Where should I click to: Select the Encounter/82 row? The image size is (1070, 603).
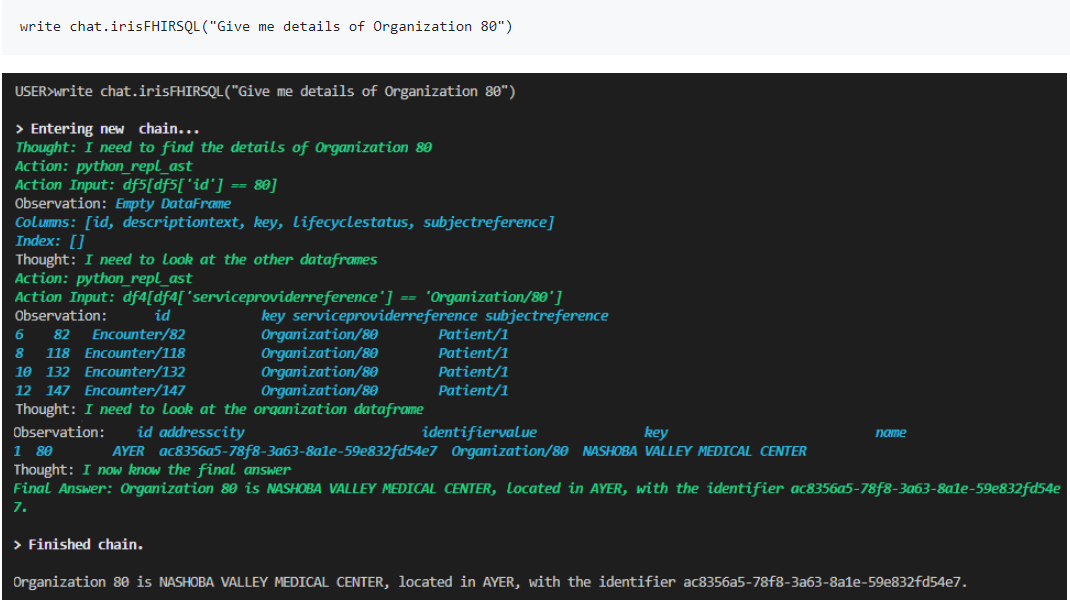pyautogui.click(x=261, y=335)
